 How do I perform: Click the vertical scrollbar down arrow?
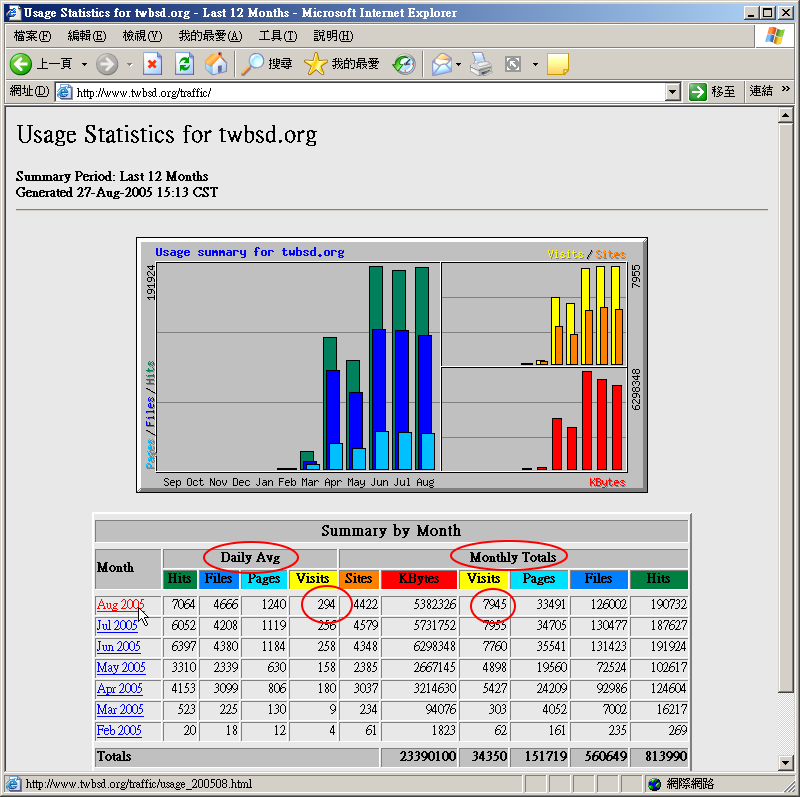[x=786, y=763]
